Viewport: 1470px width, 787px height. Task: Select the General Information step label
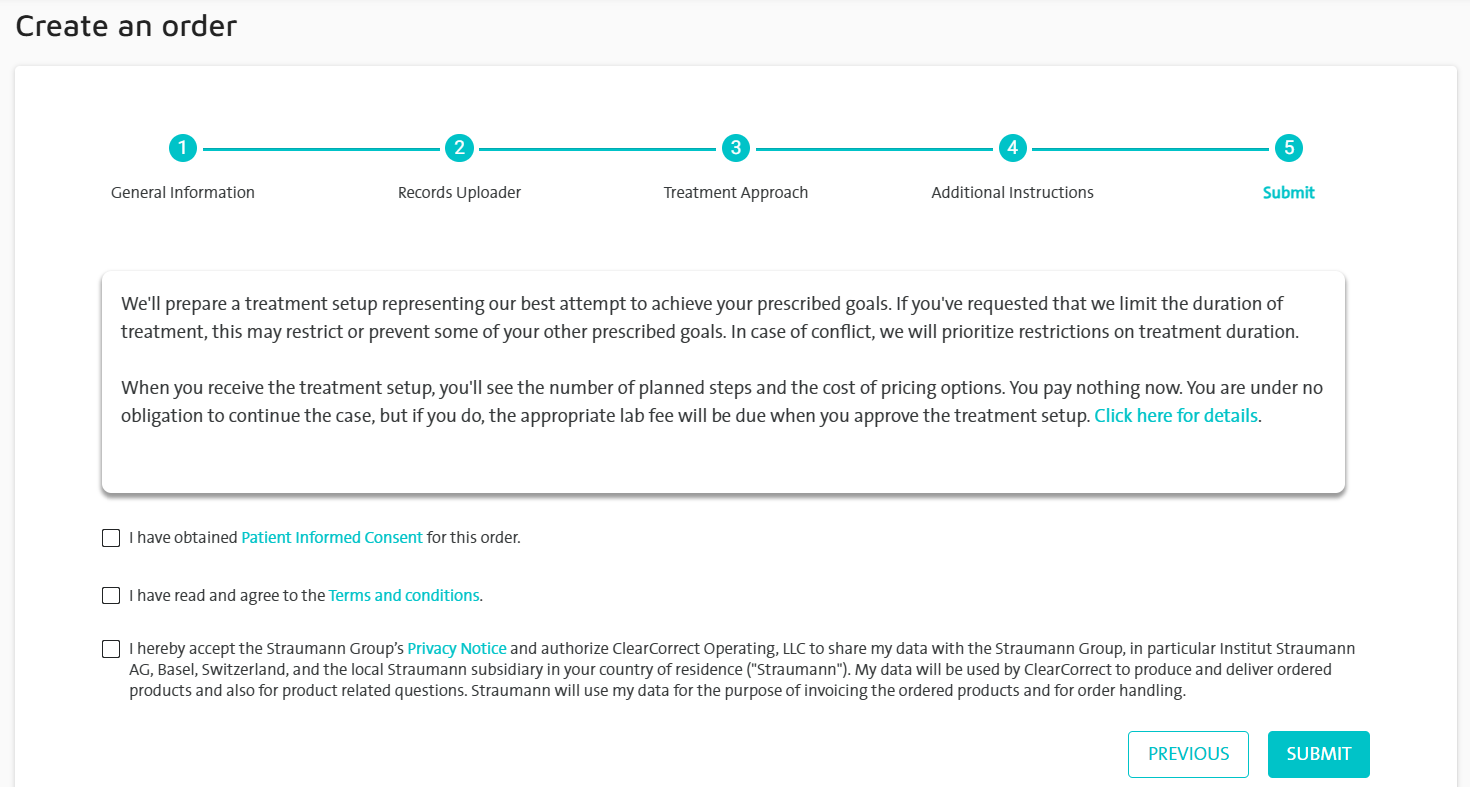(183, 192)
